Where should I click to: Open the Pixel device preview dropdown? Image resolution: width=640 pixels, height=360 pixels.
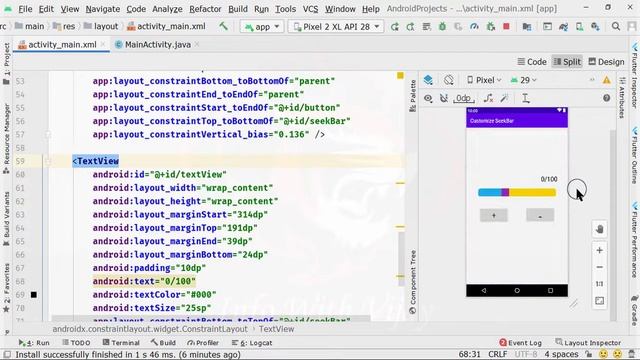(x=484, y=80)
